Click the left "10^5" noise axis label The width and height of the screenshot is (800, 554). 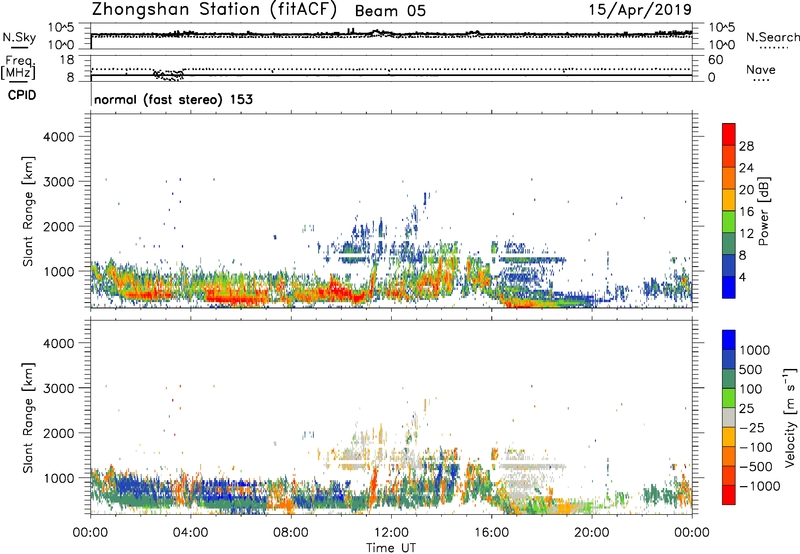coord(61,27)
